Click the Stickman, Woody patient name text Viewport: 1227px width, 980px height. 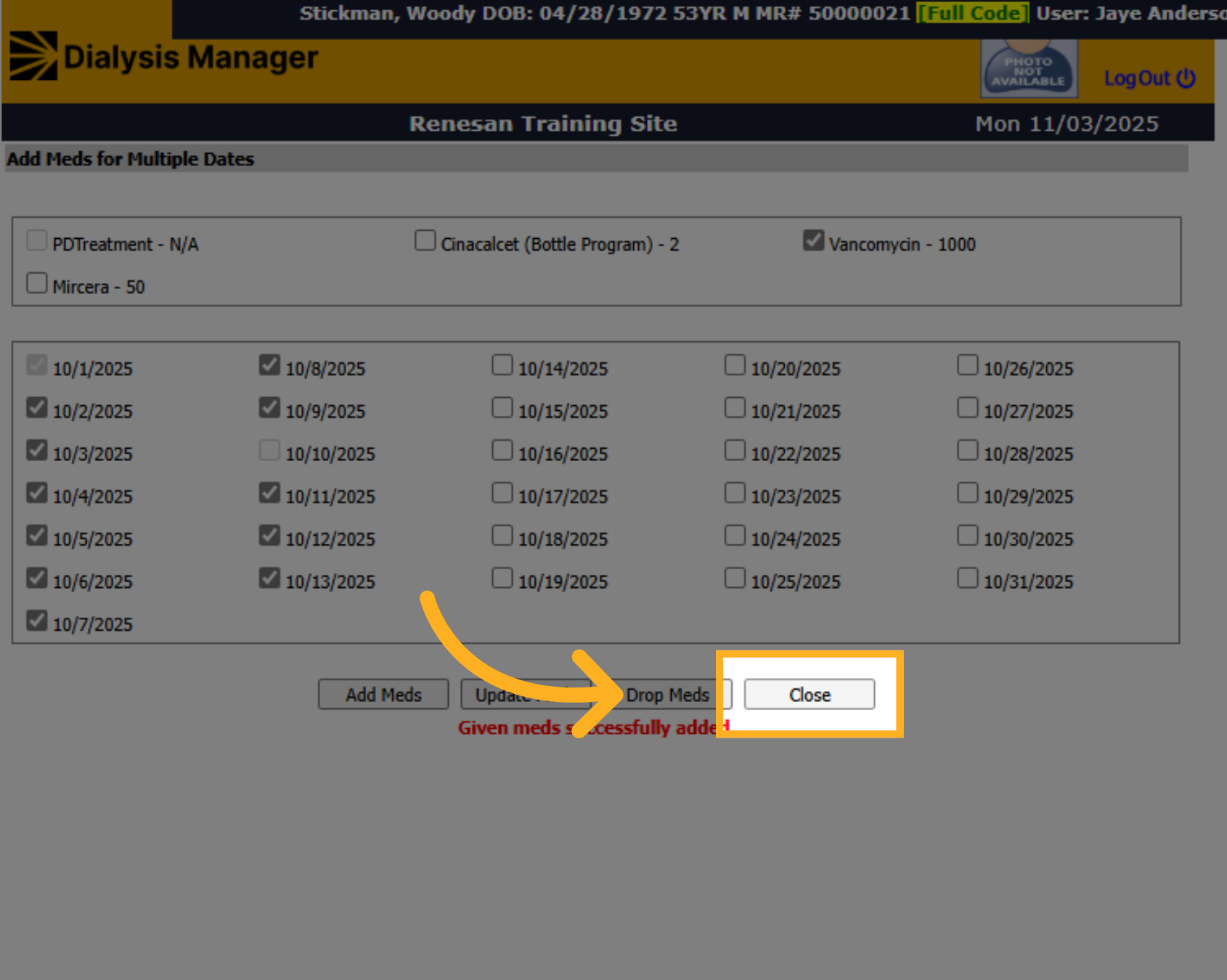pyautogui.click(x=388, y=14)
